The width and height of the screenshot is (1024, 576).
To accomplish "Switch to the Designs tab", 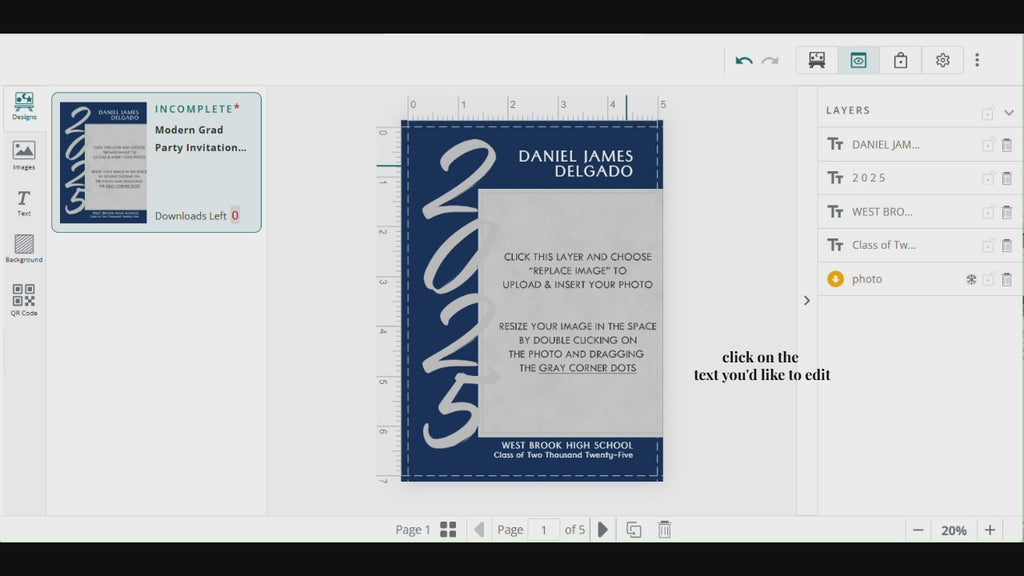I will [x=24, y=106].
